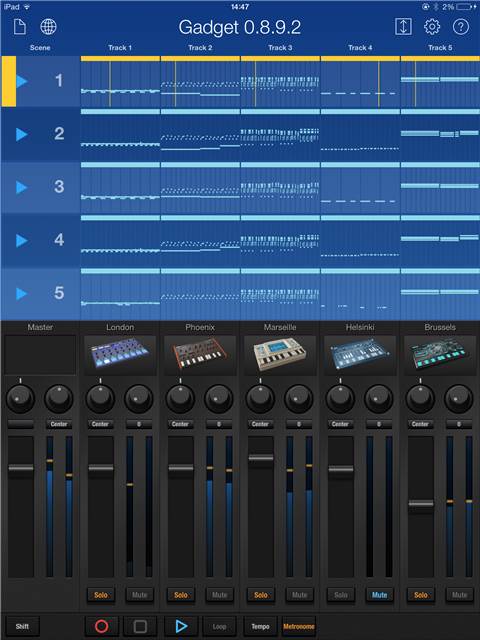Disable the Metronome

click(x=299, y=627)
